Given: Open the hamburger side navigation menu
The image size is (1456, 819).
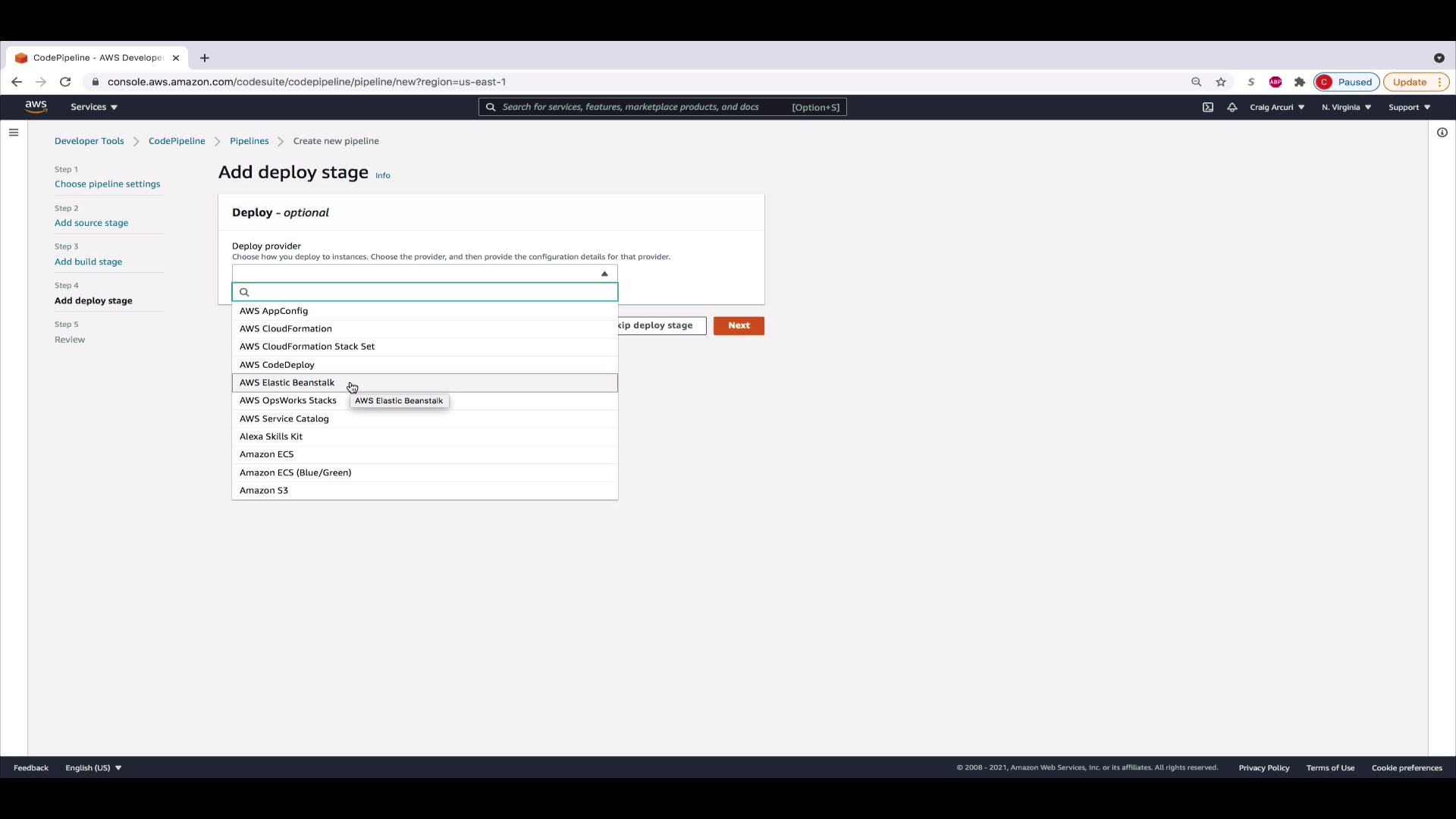Looking at the screenshot, I should tap(14, 133).
